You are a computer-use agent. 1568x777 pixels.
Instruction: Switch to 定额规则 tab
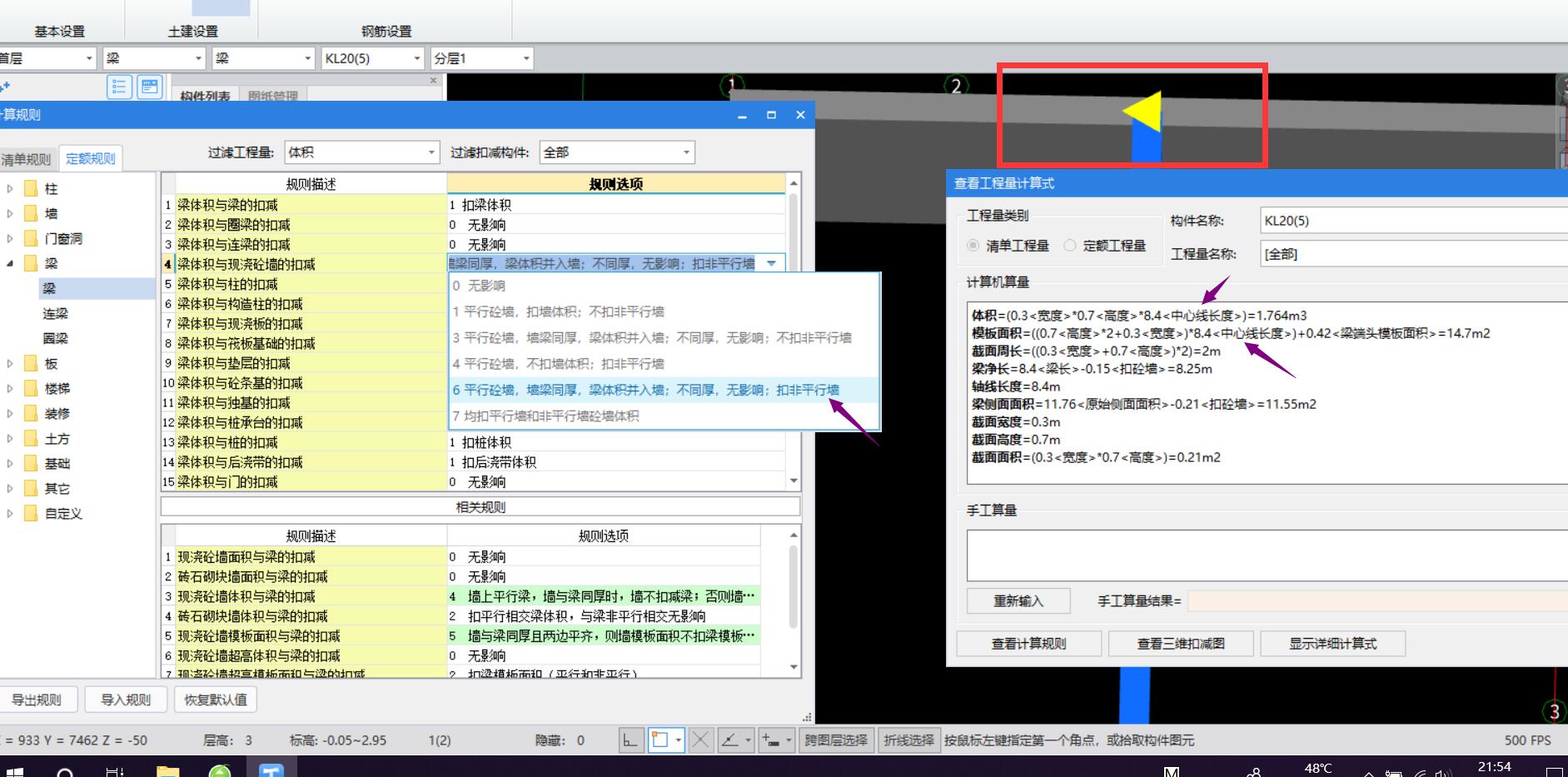click(91, 158)
